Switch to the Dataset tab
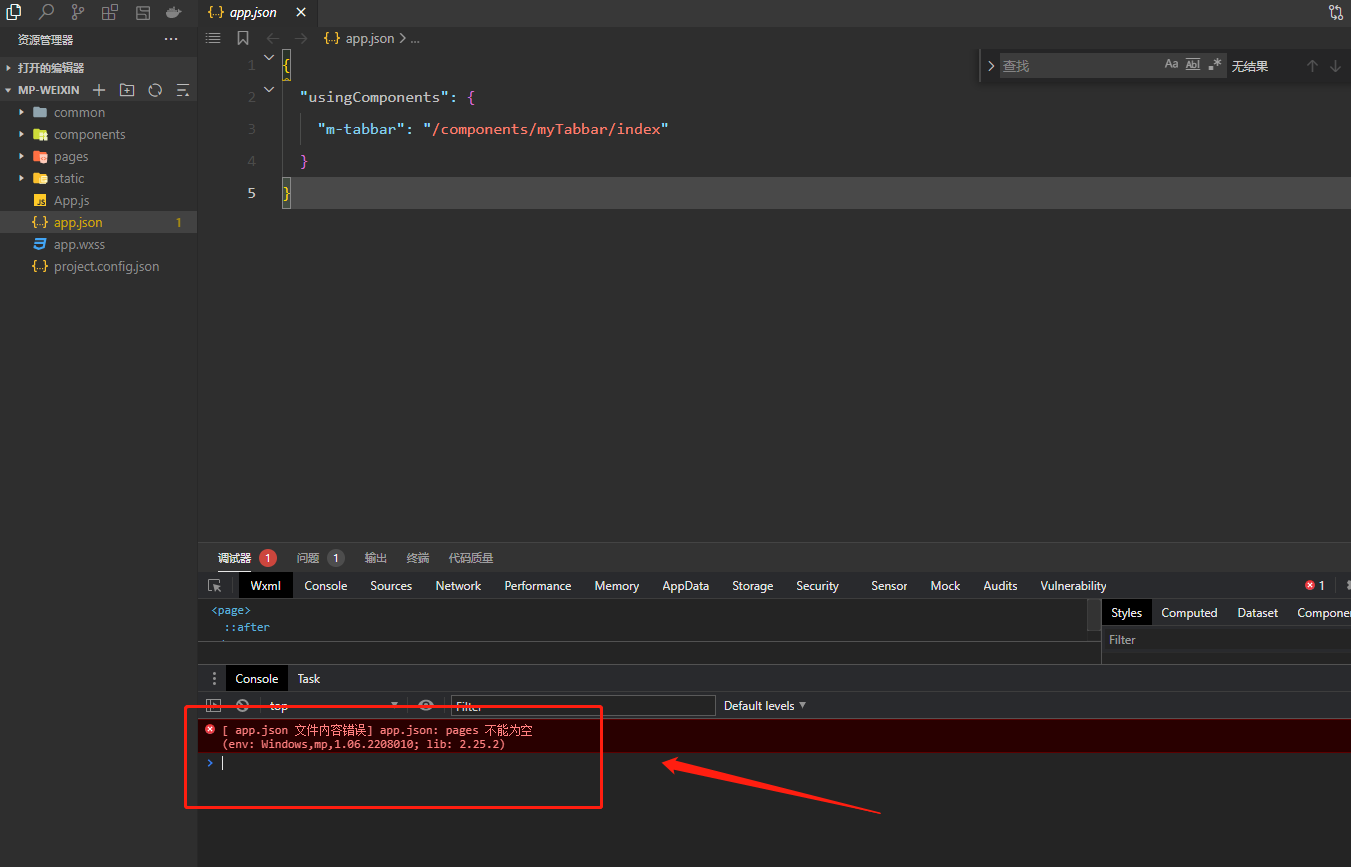Image resolution: width=1351 pixels, height=867 pixels. 1258,613
